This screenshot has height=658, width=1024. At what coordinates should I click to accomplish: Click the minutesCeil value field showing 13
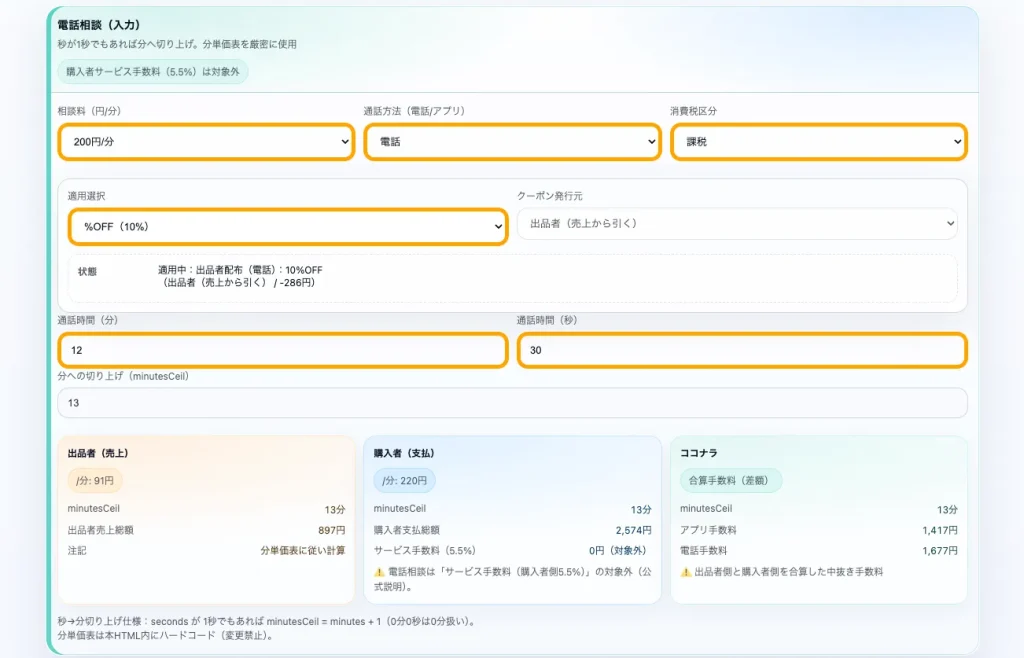[512, 402]
